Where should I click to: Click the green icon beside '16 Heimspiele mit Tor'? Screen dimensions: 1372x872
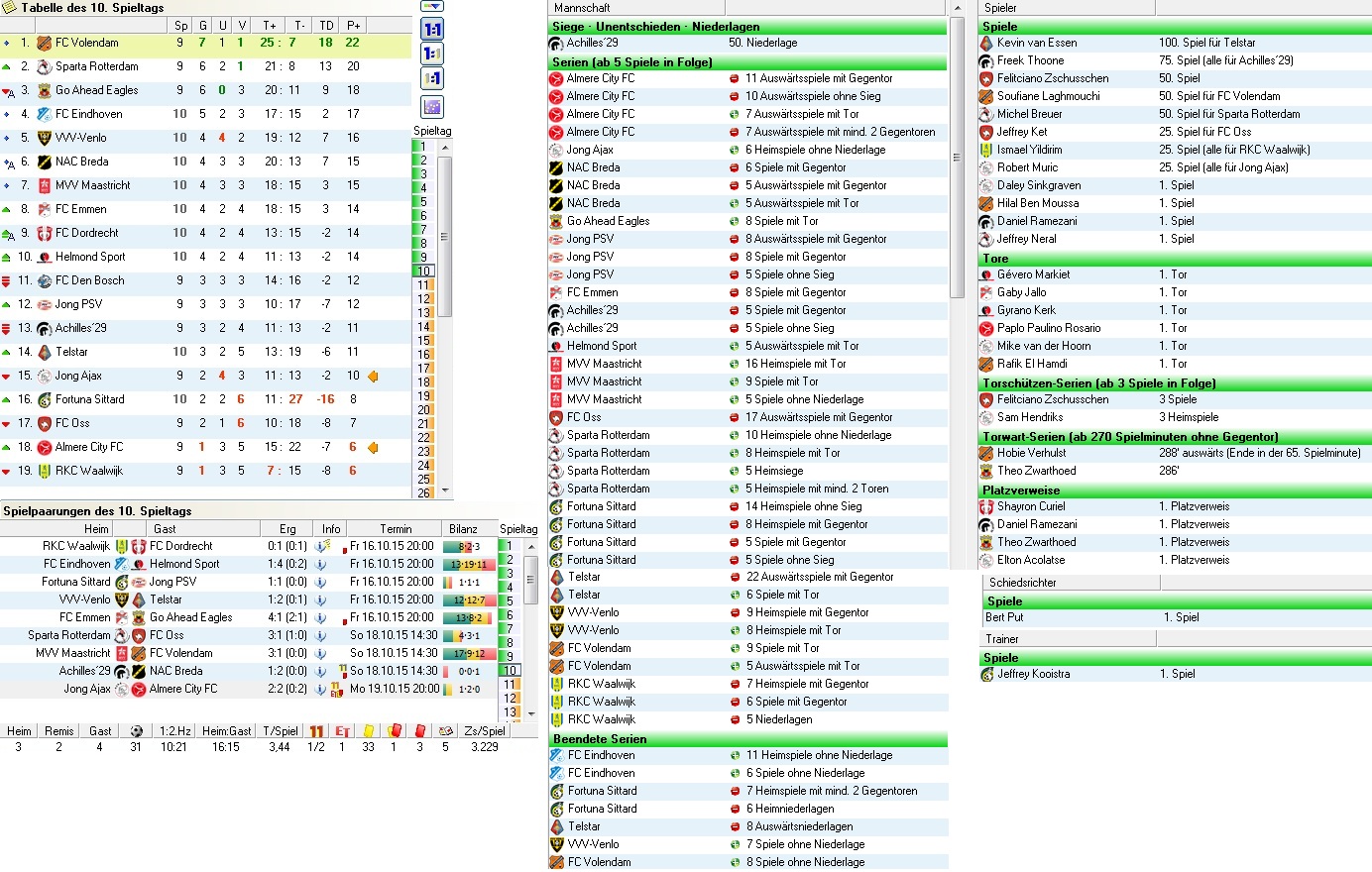click(735, 364)
